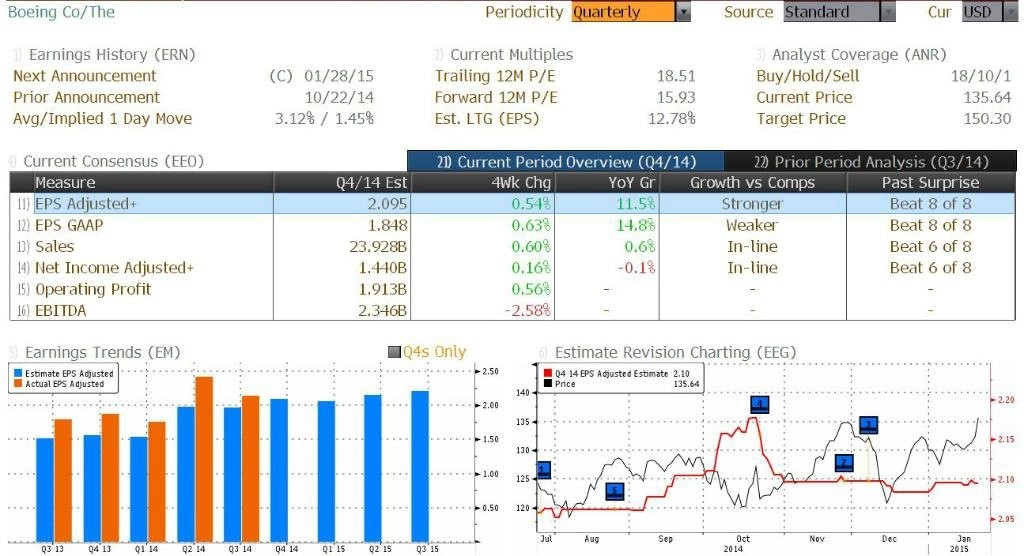Click the blue Estimate EPS Adjusted legend swatch
This screenshot has height=556, width=1024.
[18, 374]
